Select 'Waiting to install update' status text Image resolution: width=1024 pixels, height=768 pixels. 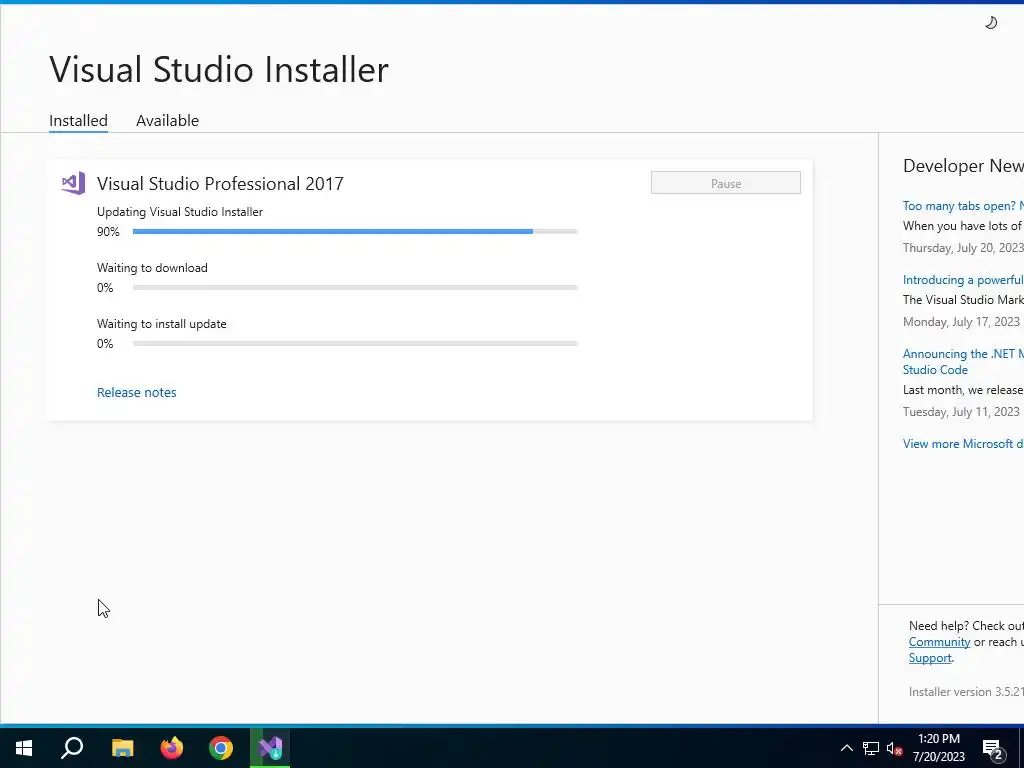coord(161,324)
